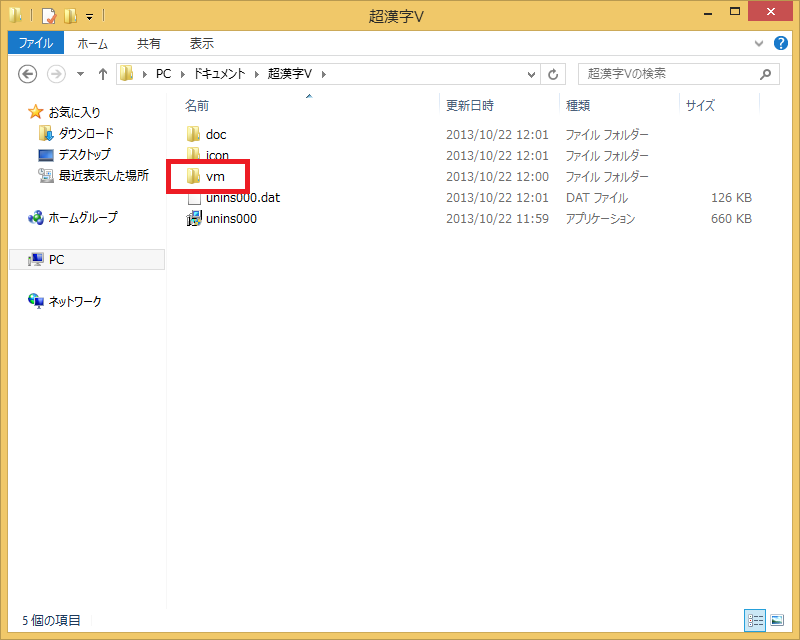This screenshot has height=640, width=800.
Task: Sort files by 更新日時 column
Action: [x=470, y=105]
